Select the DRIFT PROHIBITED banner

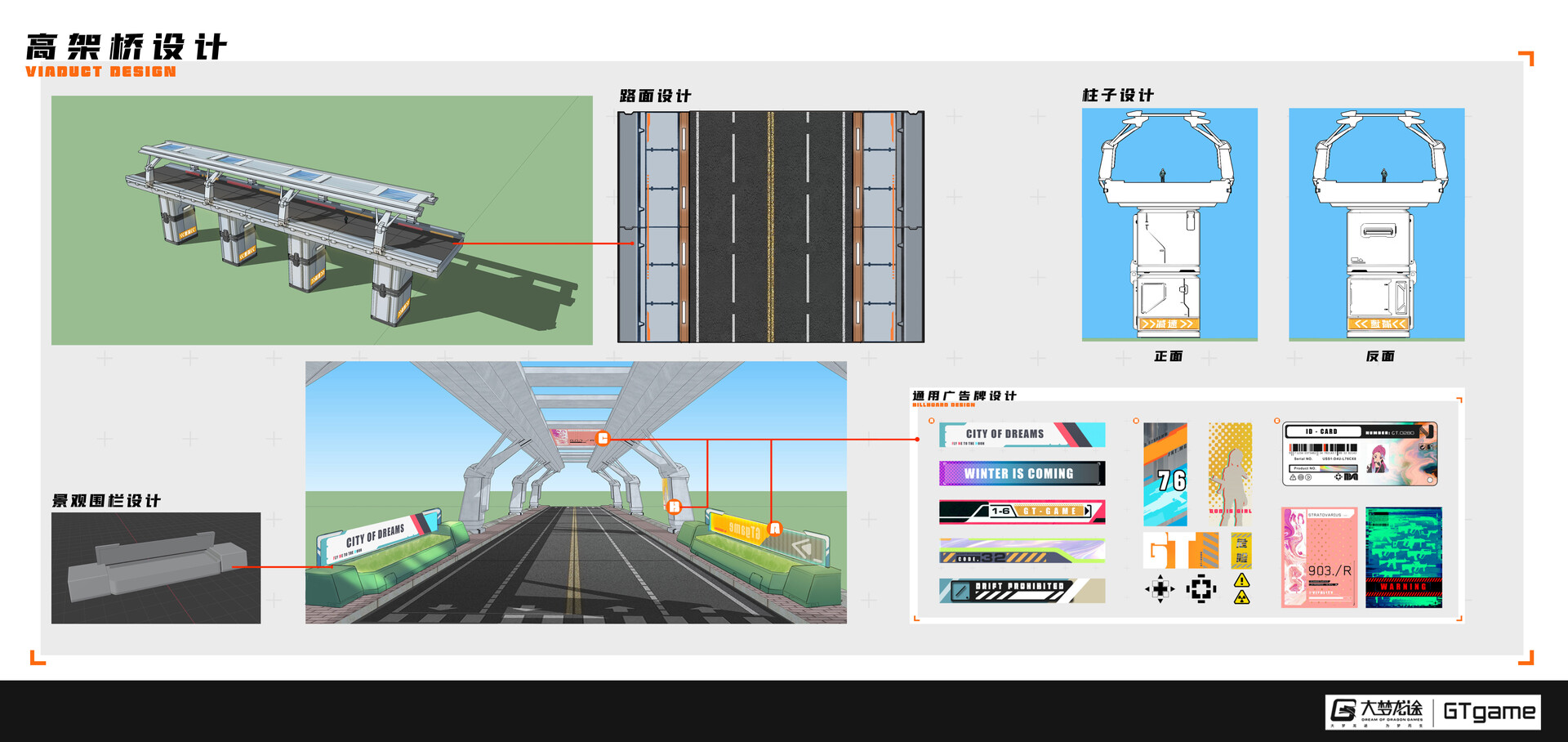point(1021,590)
